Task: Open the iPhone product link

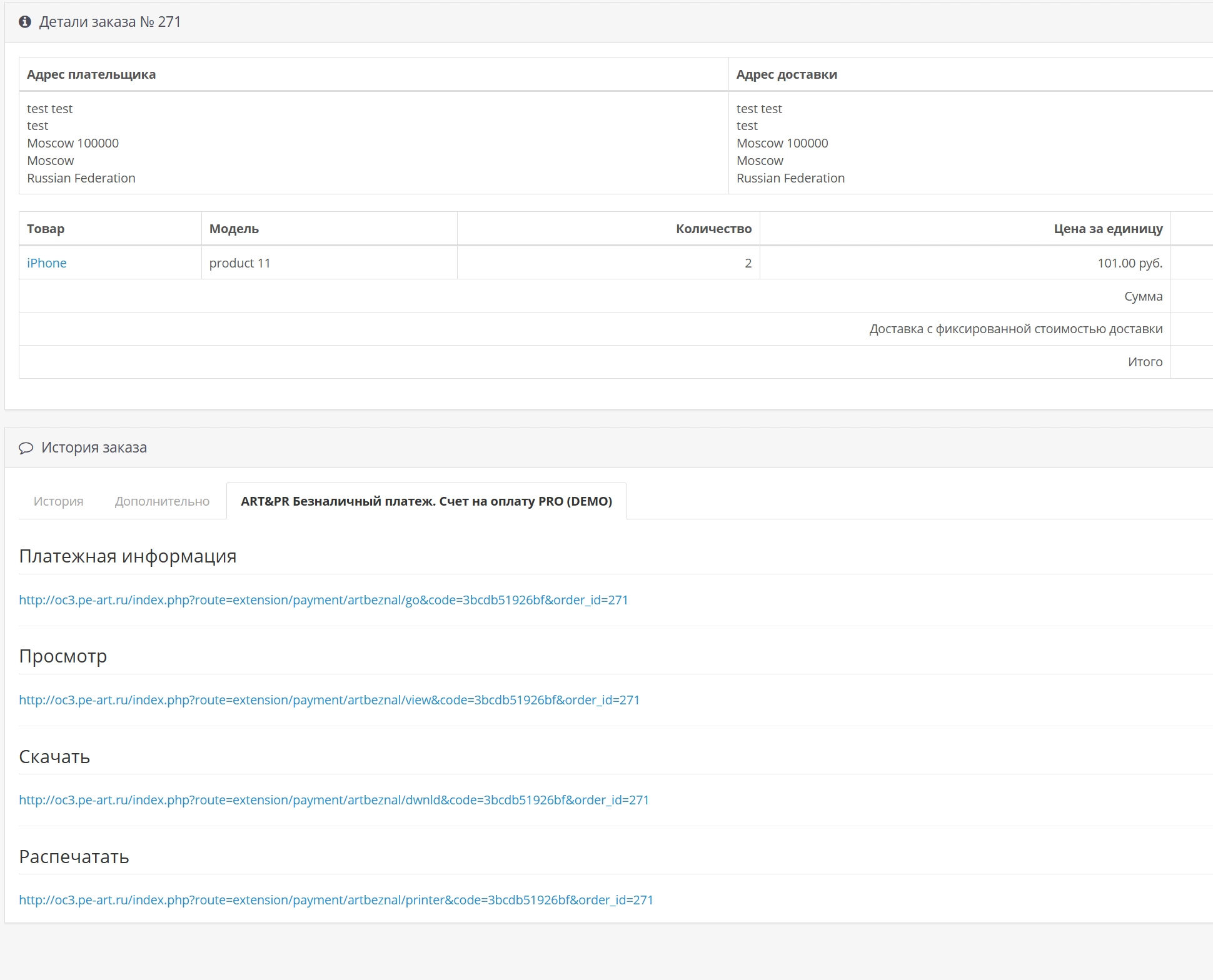Action: tap(47, 263)
